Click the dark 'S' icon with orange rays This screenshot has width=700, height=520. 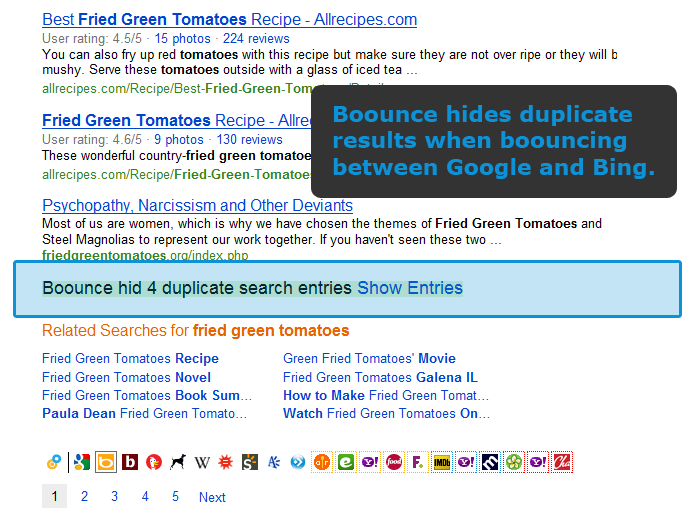[250, 462]
